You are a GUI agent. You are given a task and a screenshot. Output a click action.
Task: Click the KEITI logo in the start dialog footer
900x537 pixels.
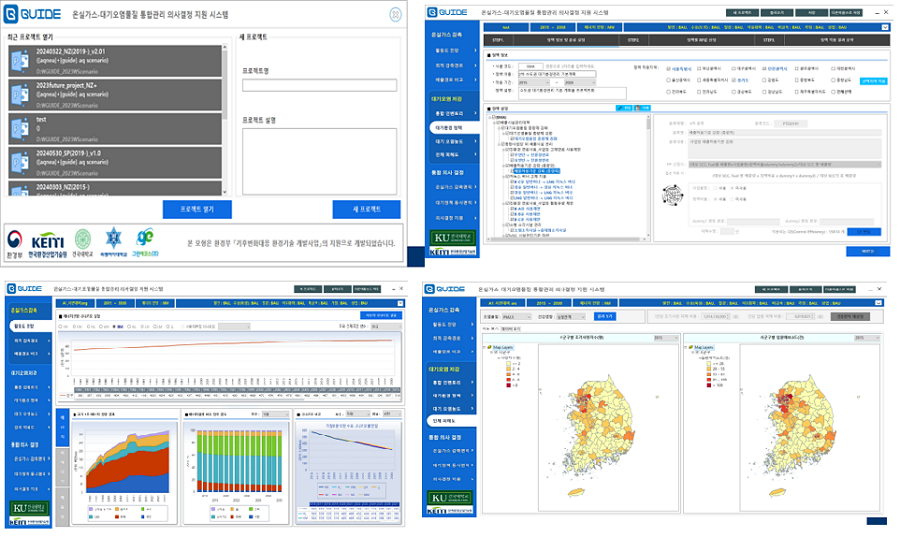pyautogui.click(x=48, y=245)
